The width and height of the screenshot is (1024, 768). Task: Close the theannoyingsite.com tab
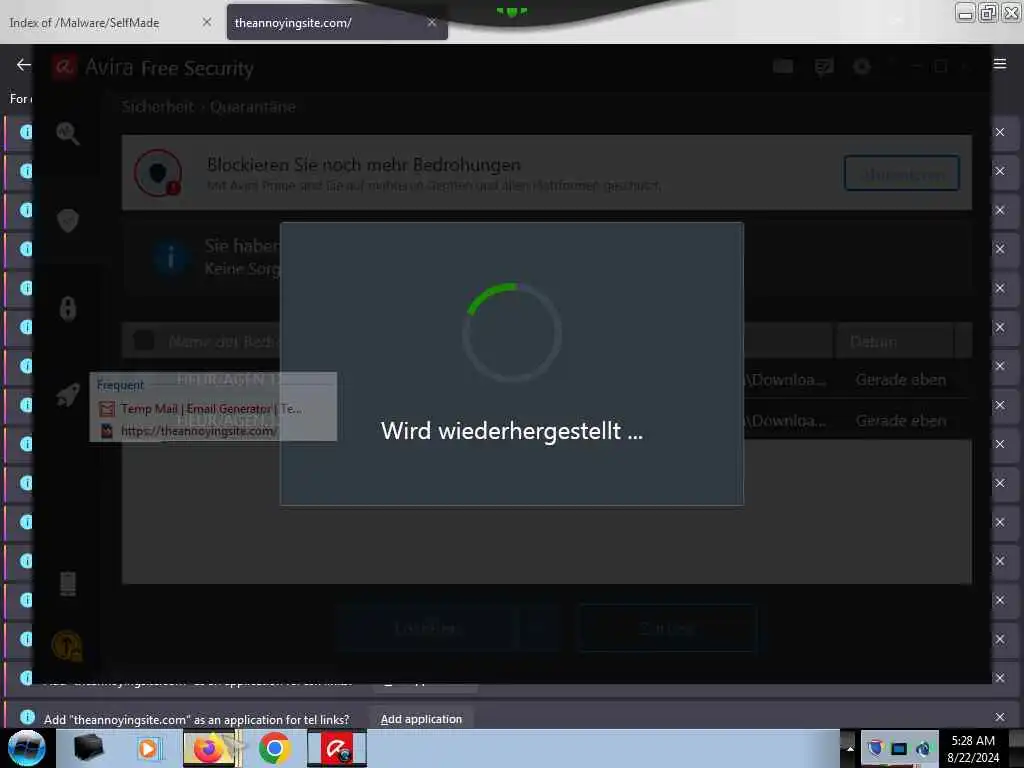pyautogui.click(x=432, y=22)
